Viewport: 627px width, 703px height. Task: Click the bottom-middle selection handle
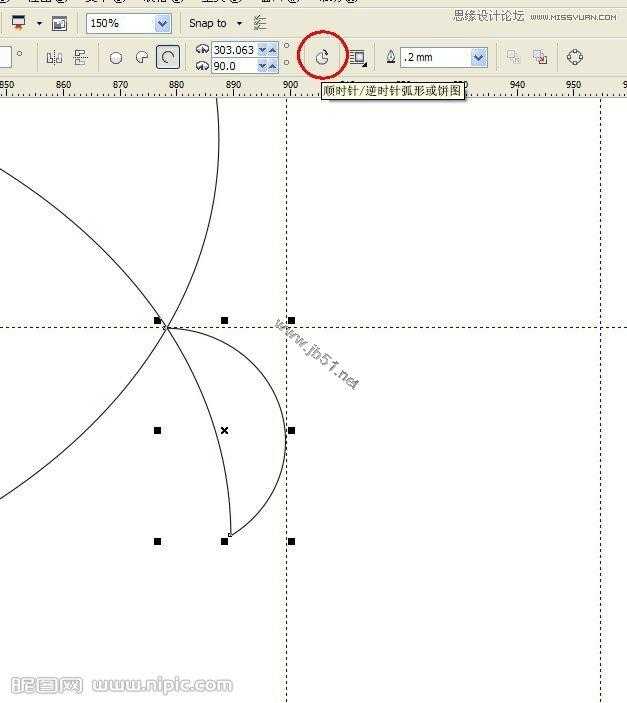[224, 542]
